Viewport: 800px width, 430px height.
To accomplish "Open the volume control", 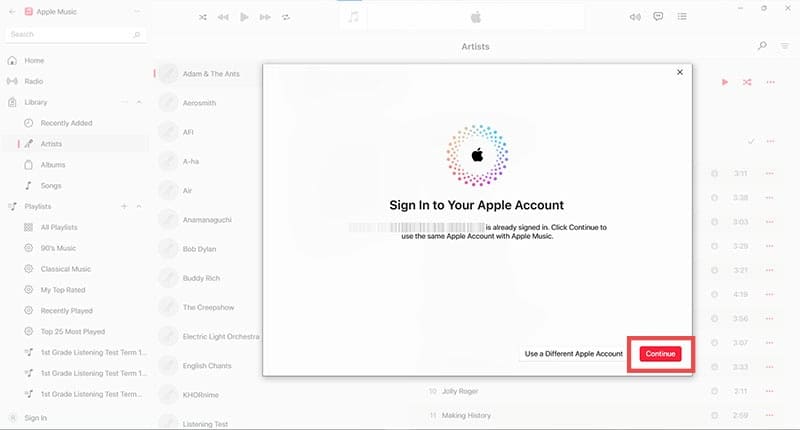I will [635, 17].
